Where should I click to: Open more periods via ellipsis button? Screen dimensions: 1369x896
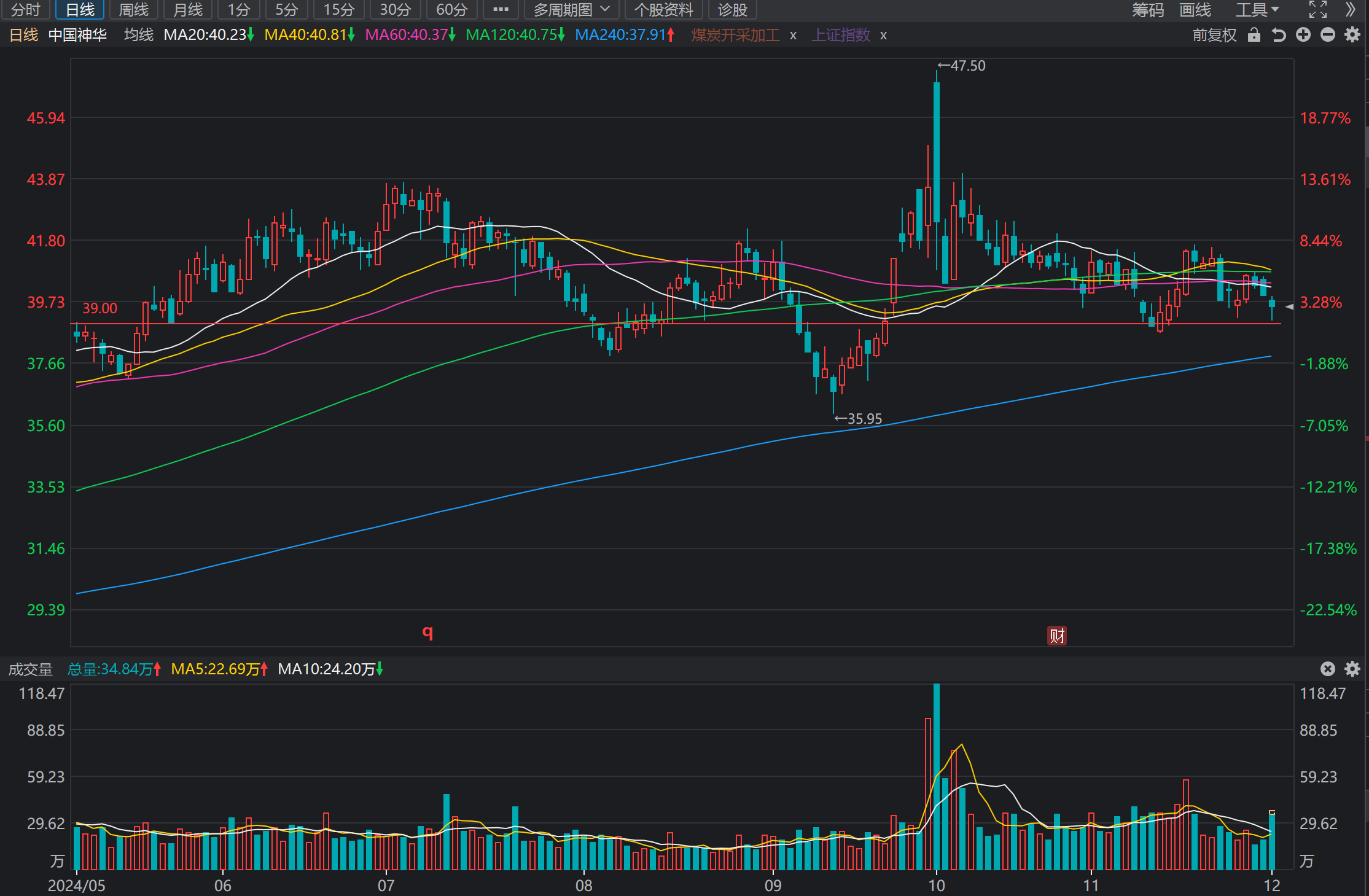(x=501, y=10)
